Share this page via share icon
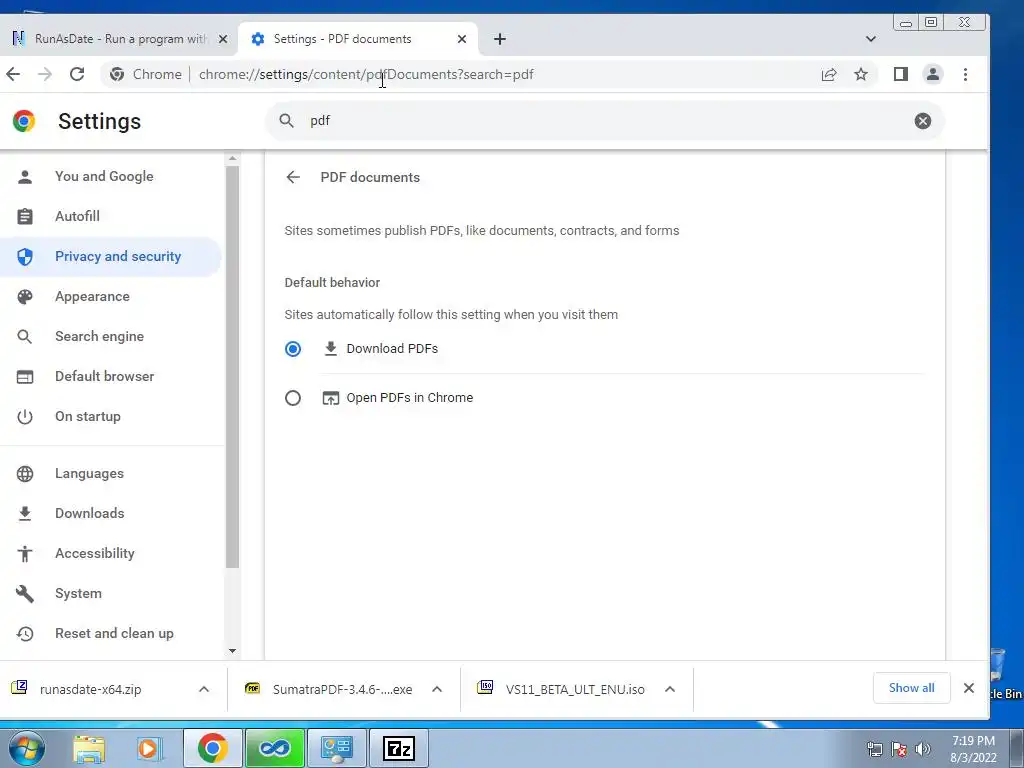The height and width of the screenshot is (768, 1024). click(x=829, y=74)
